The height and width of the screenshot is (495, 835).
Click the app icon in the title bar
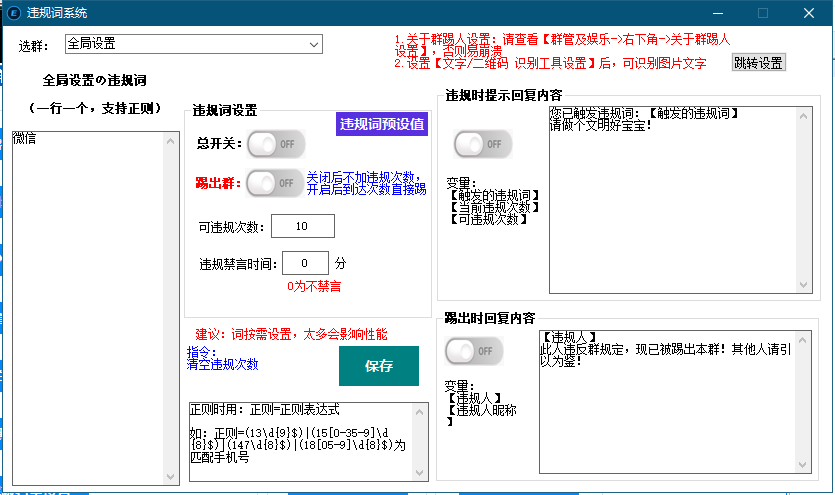(14, 13)
